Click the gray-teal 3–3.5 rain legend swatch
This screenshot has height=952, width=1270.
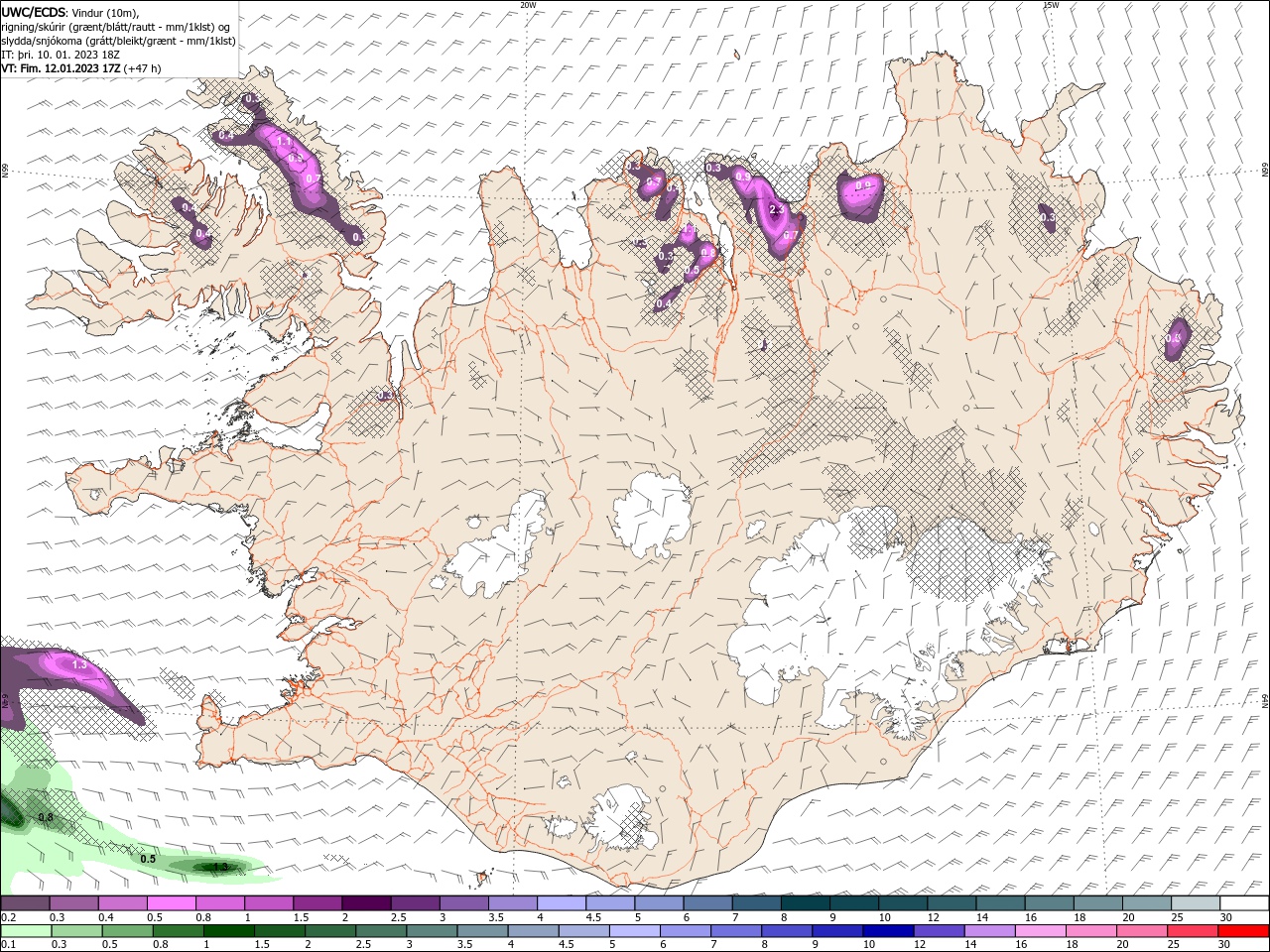point(432,931)
